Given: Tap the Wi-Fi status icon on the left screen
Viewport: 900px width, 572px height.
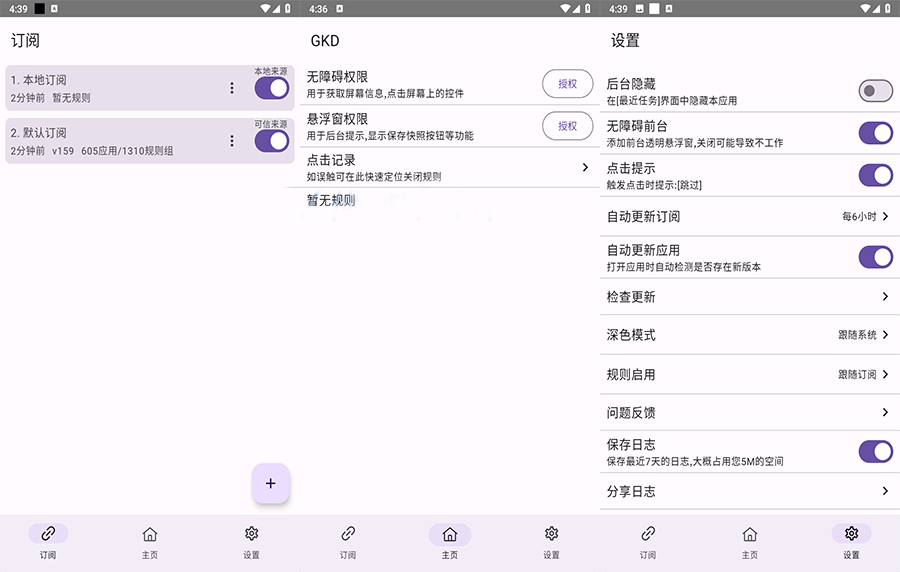Looking at the screenshot, I should (x=266, y=9).
